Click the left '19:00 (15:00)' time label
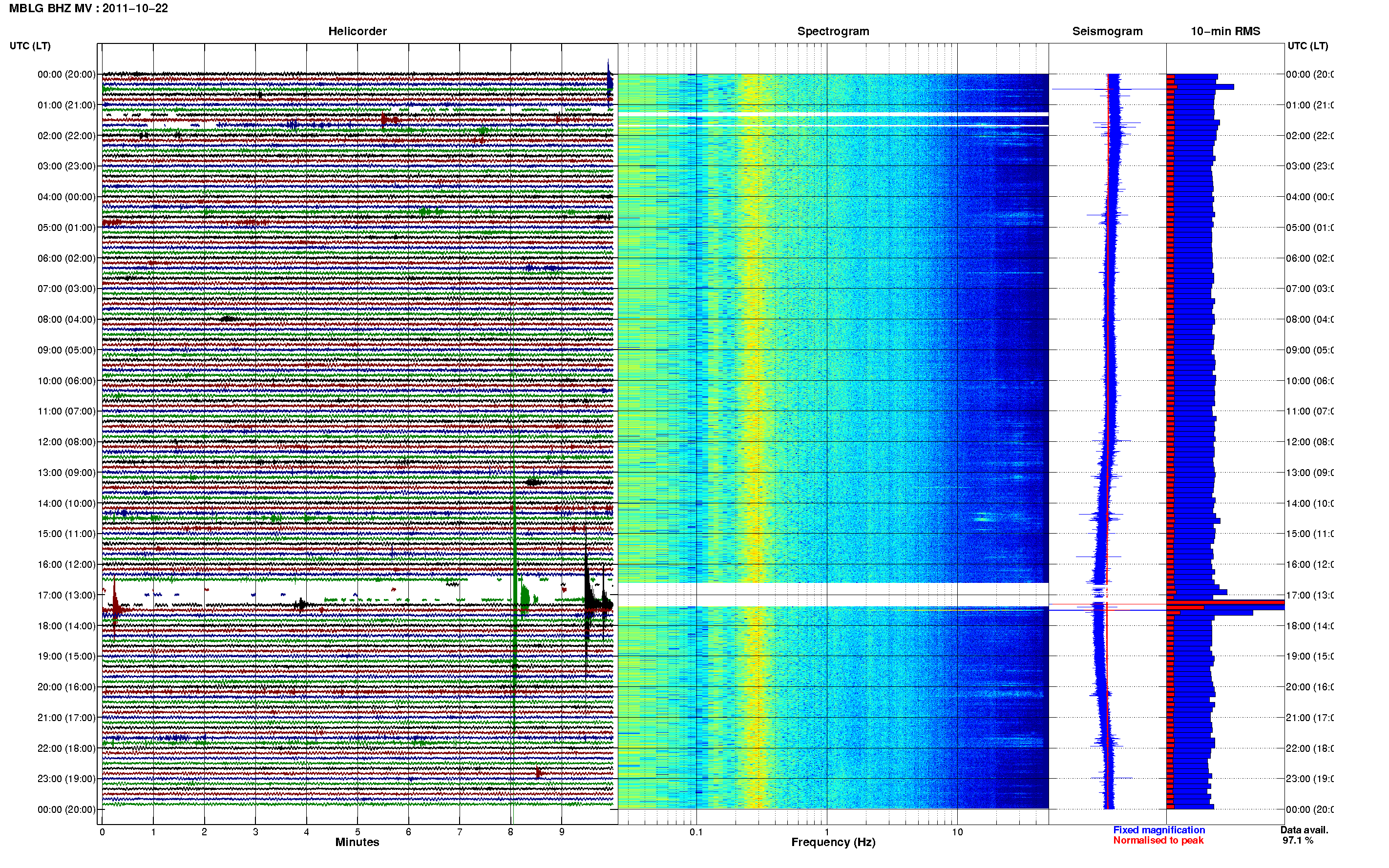The width and height of the screenshot is (1389, 868). tap(66, 657)
